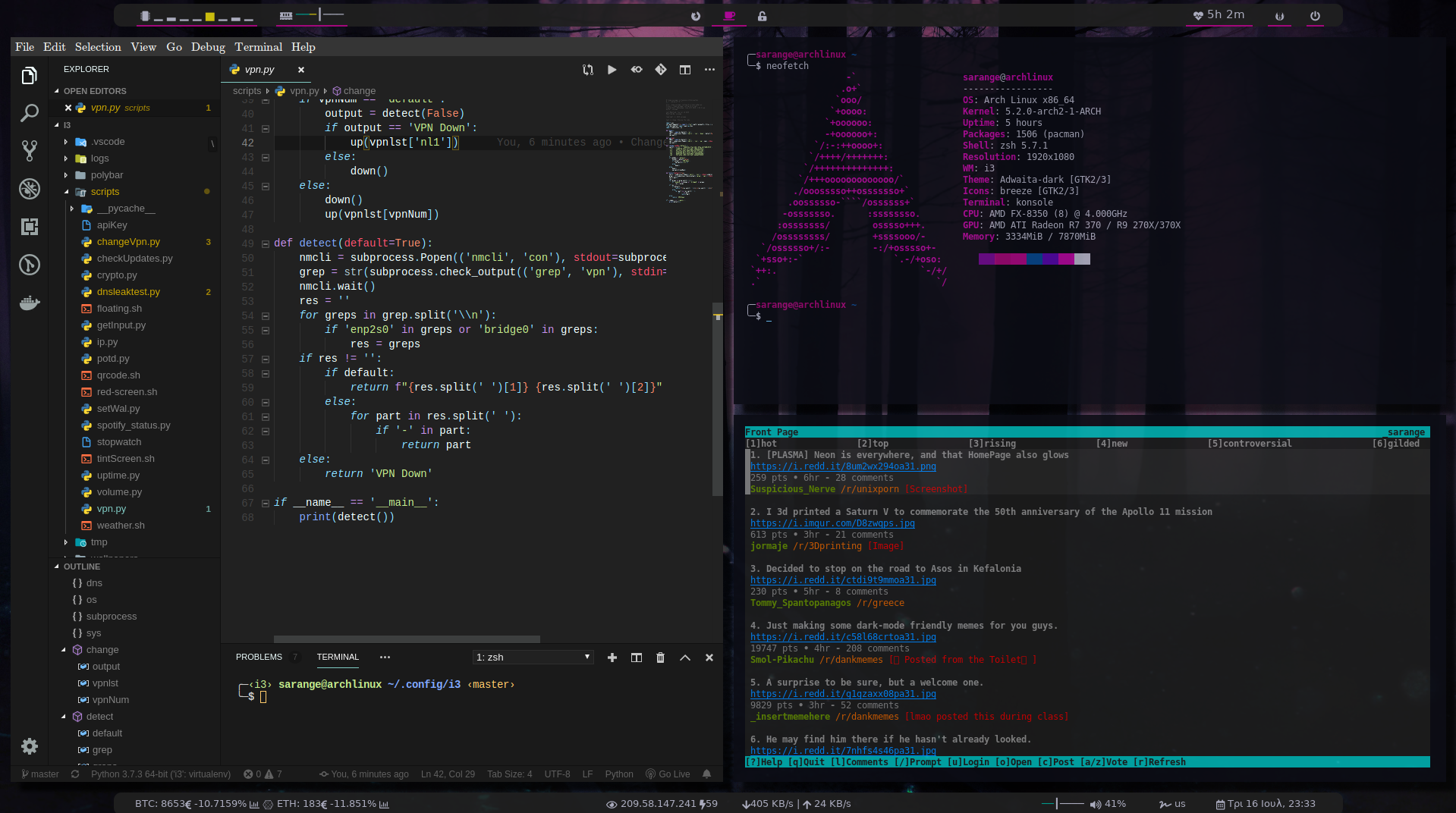The image size is (1456, 813).
Task: Open the File menu
Action: coord(24,47)
